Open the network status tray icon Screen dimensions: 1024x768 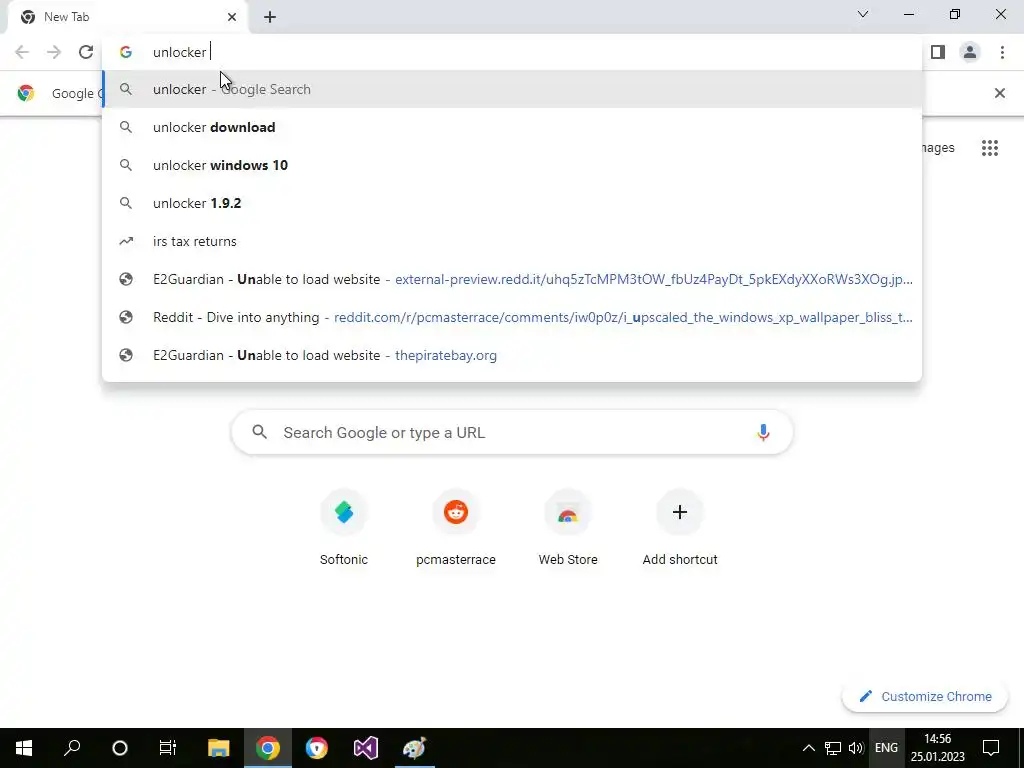tap(833, 748)
